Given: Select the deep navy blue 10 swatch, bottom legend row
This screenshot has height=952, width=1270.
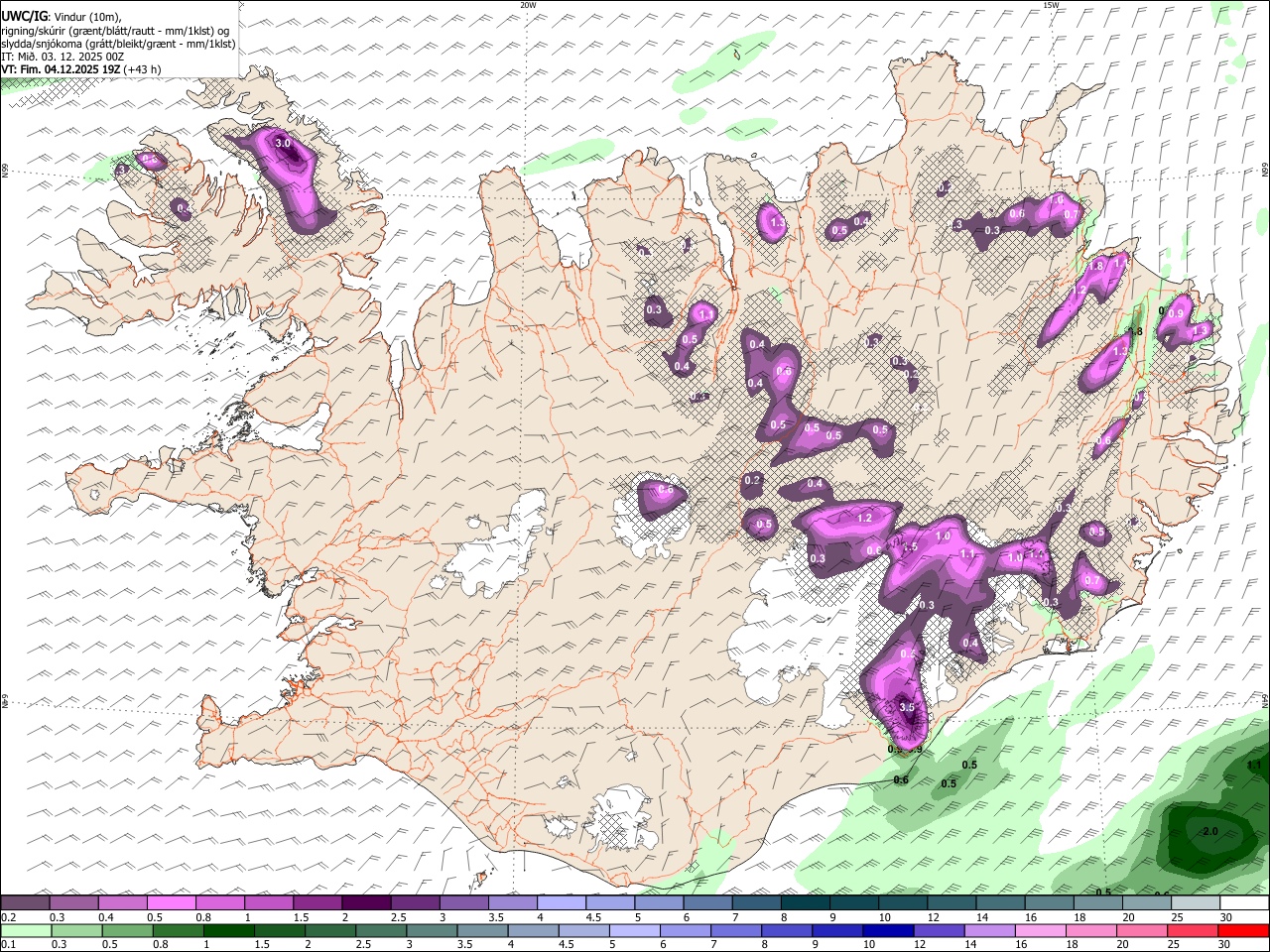Looking at the screenshot, I should pyautogui.click(x=888, y=931).
